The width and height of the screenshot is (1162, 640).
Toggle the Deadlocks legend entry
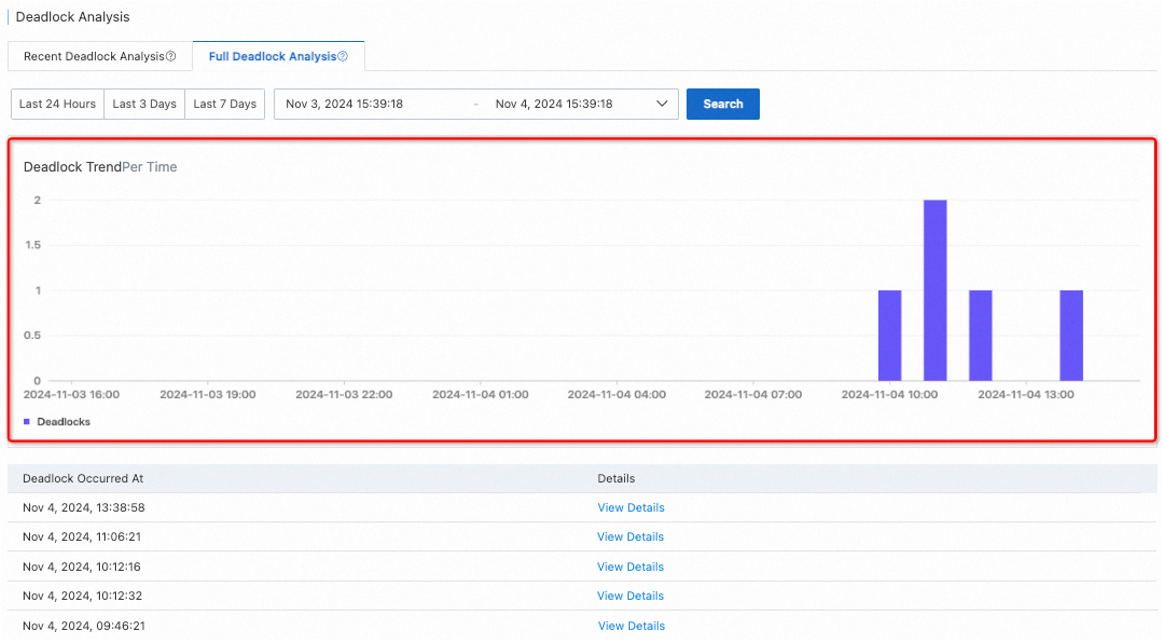click(x=57, y=421)
